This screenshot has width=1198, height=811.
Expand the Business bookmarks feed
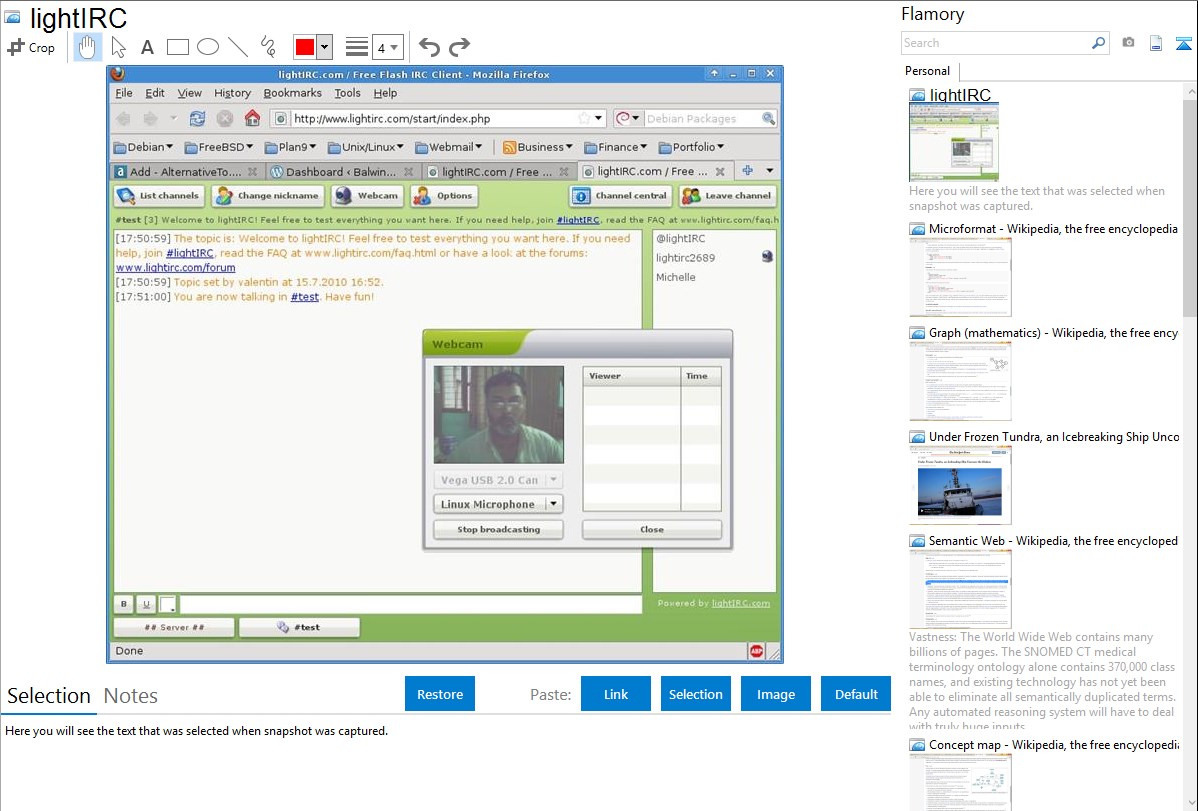(539, 147)
